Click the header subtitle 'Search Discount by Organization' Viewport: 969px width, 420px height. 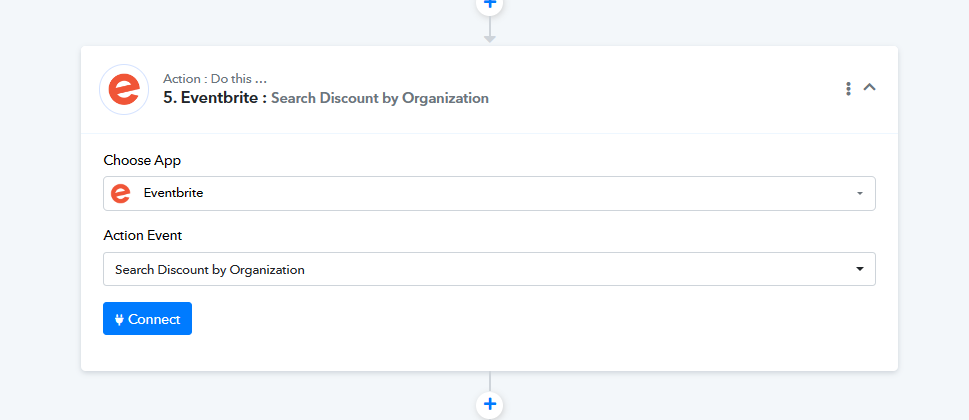coord(380,98)
